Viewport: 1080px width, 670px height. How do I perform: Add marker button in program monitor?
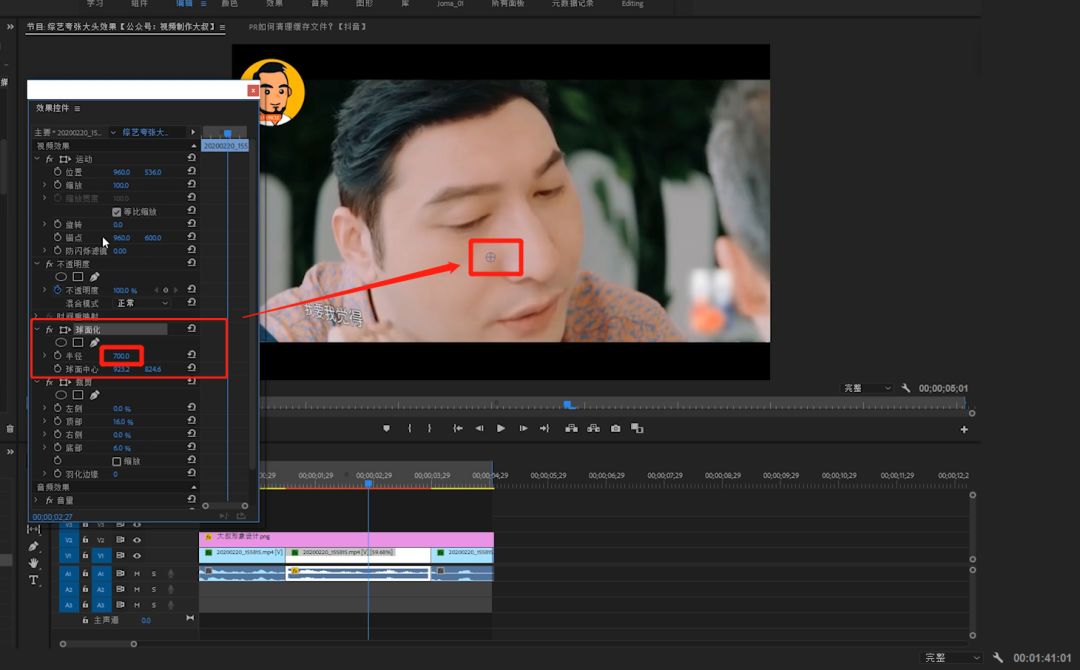click(x=386, y=428)
